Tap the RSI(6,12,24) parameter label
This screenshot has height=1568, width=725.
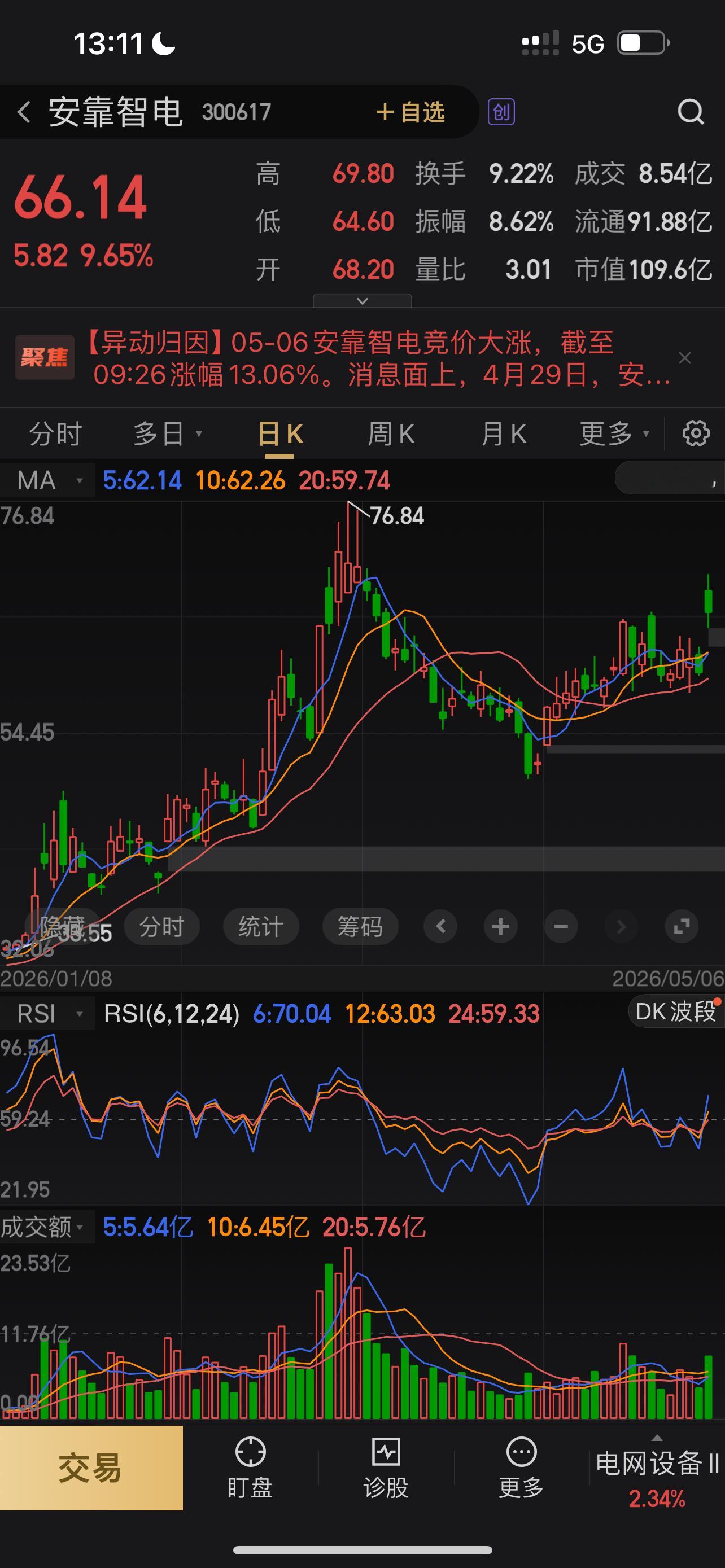[172, 1014]
